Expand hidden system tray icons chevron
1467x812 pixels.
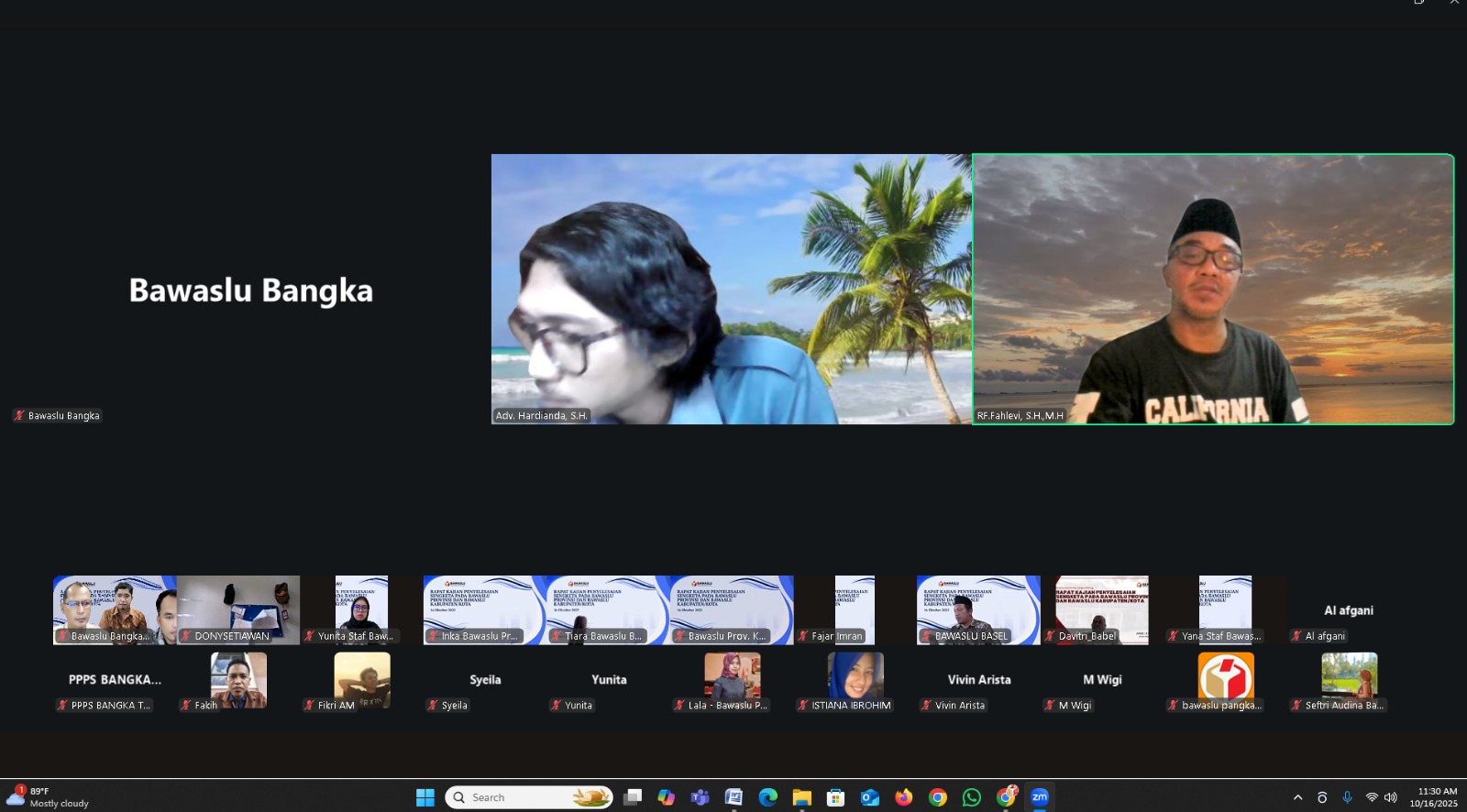click(1297, 797)
